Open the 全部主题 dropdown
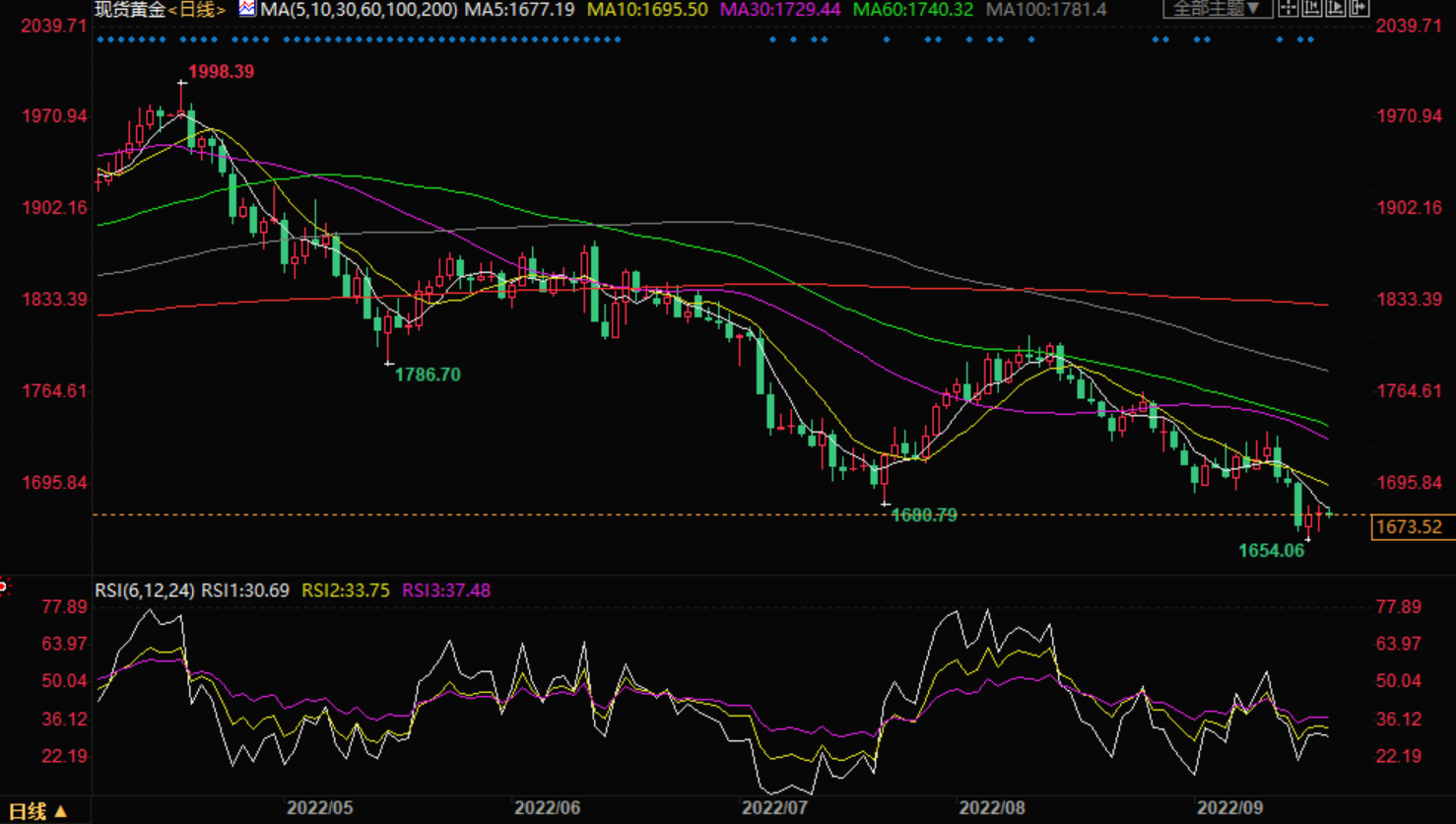The height and width of the screenshot is (824, 1456). (x=1217, y=9)
